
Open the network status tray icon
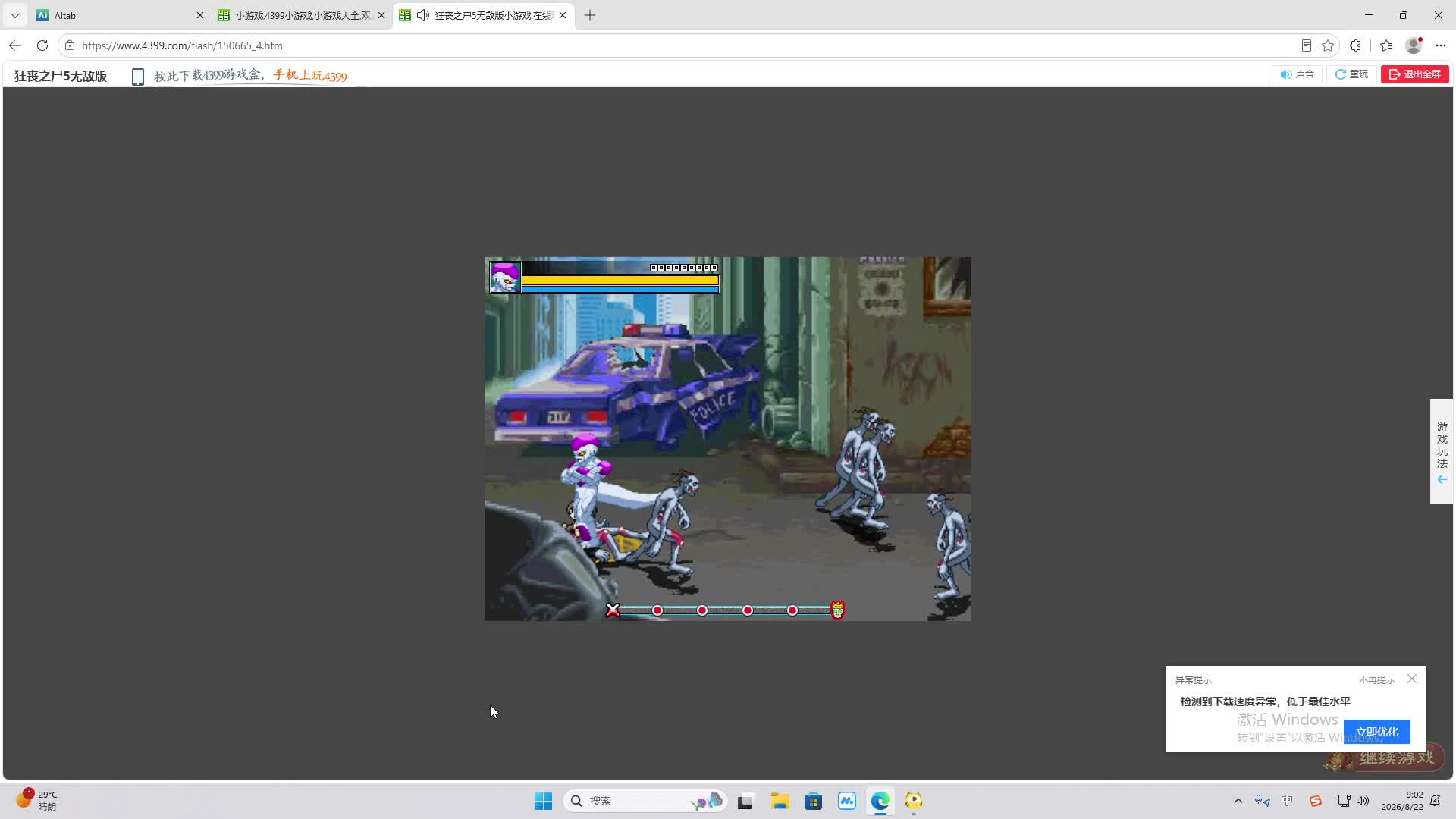pyautogui.click(x=1344, y=801)
